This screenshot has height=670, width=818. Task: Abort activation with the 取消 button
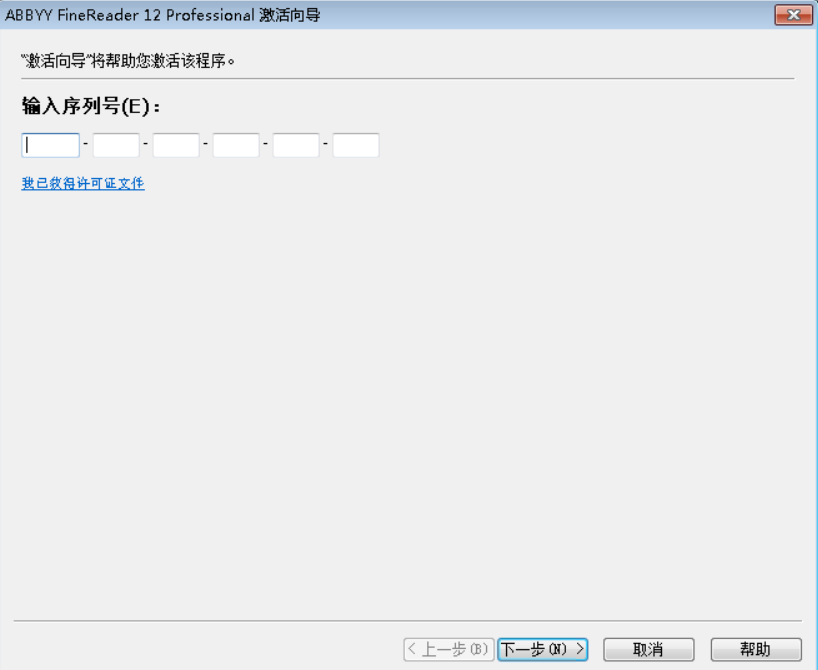pos(648,649)
